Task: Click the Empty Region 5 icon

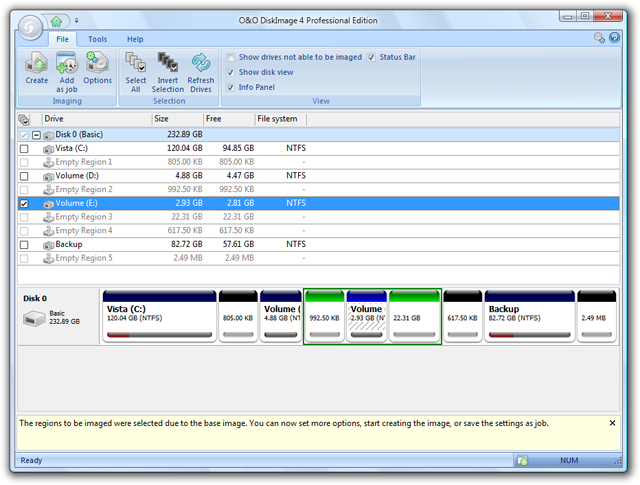Action: [x=49, y=258]
